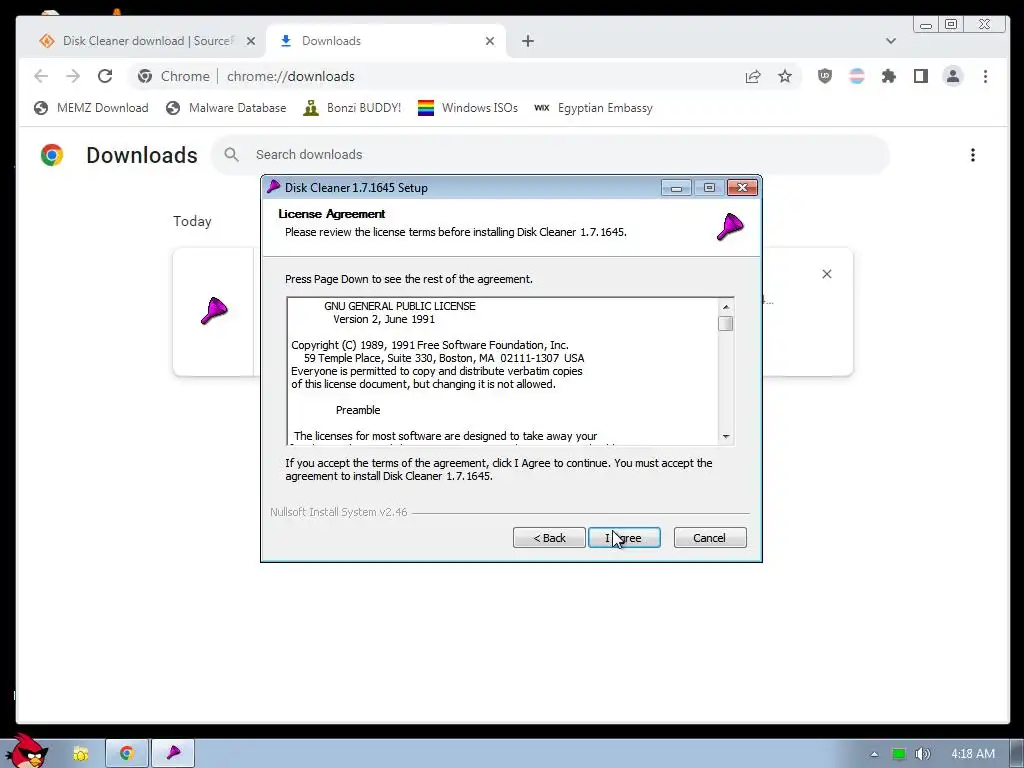This screenshot has width=1024, height=768.
Task: Click the Back button in setup
Action: tap(549, 537)
